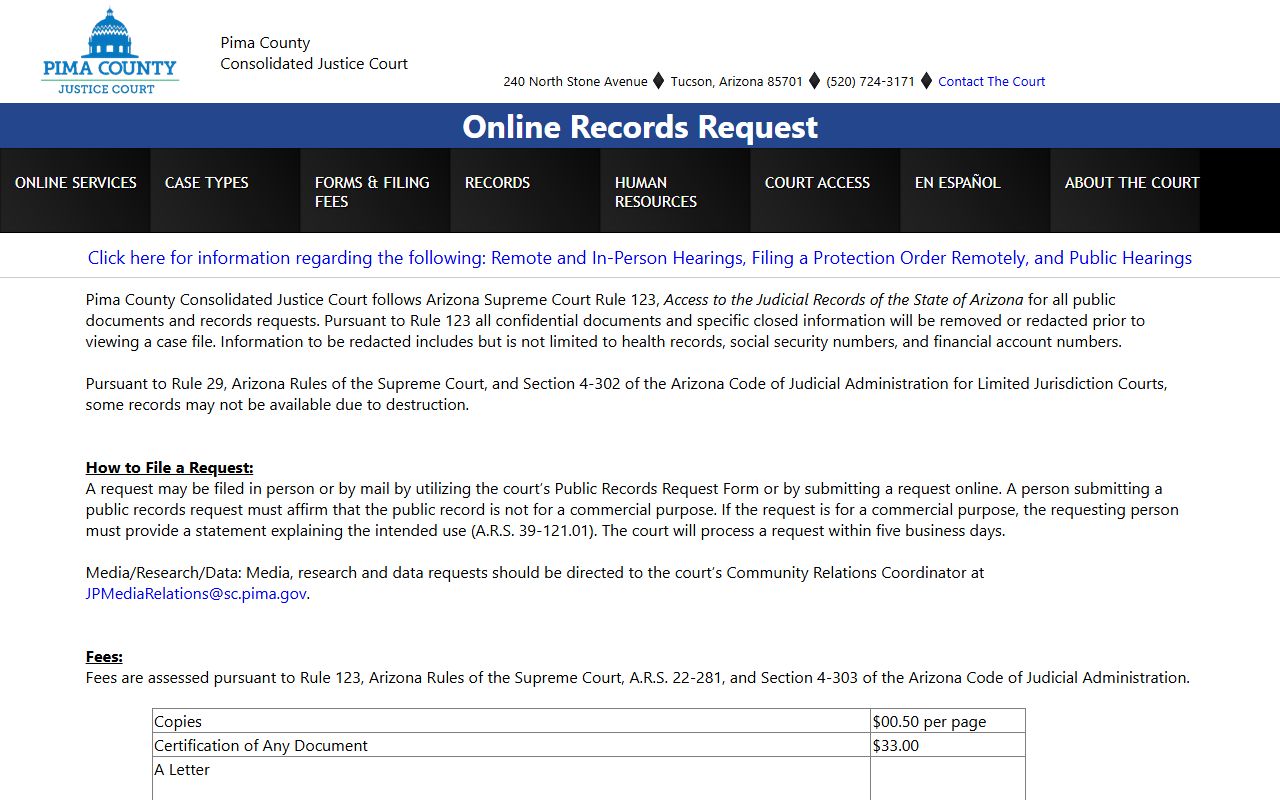Click the 'Pima County Consolidated Justice Court' header text
Image resolution: width=1280 pixels, height=800 pixels.
pyautogui.click(x=314, y=53)
